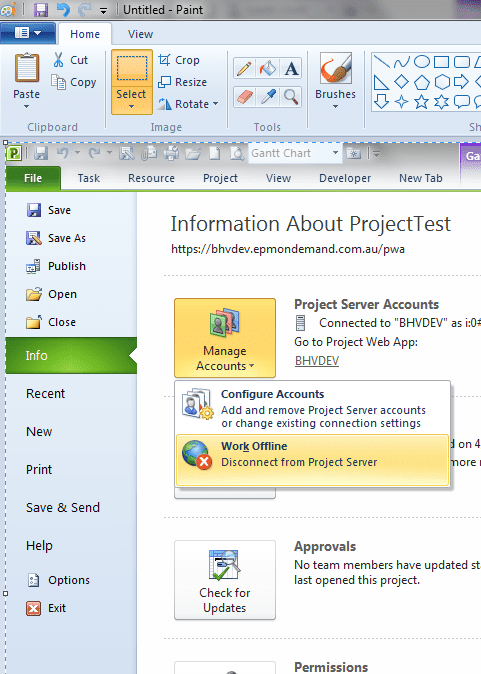Open Project Options
481x674 pixels.
(58, 580)
